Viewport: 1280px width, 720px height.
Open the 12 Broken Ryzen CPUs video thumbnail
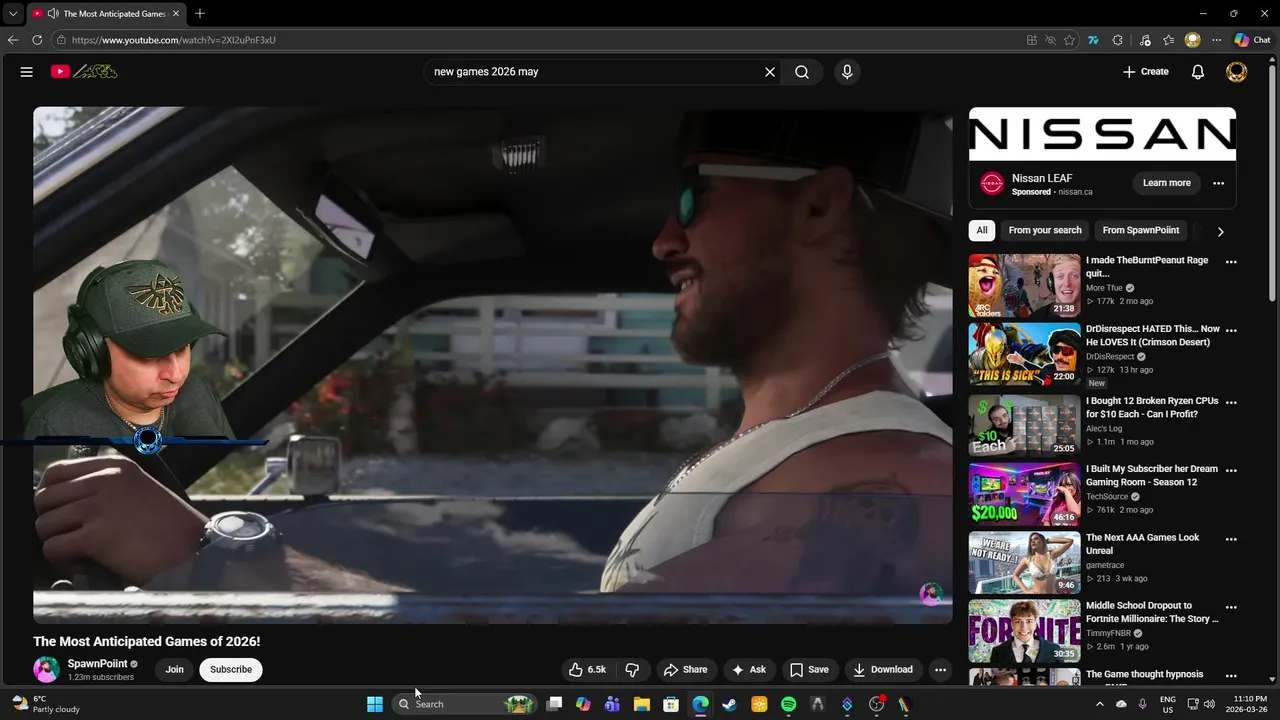click(1024, 424)
